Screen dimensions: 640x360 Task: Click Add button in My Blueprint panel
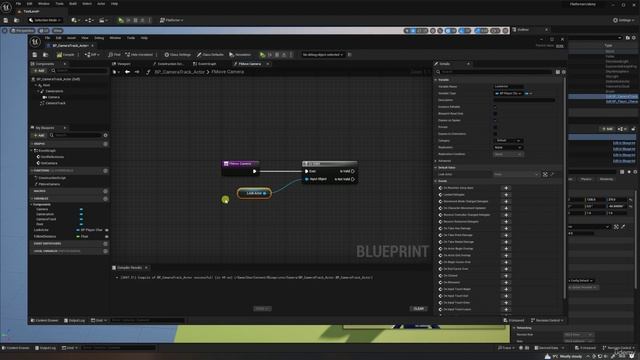(40, 135)
